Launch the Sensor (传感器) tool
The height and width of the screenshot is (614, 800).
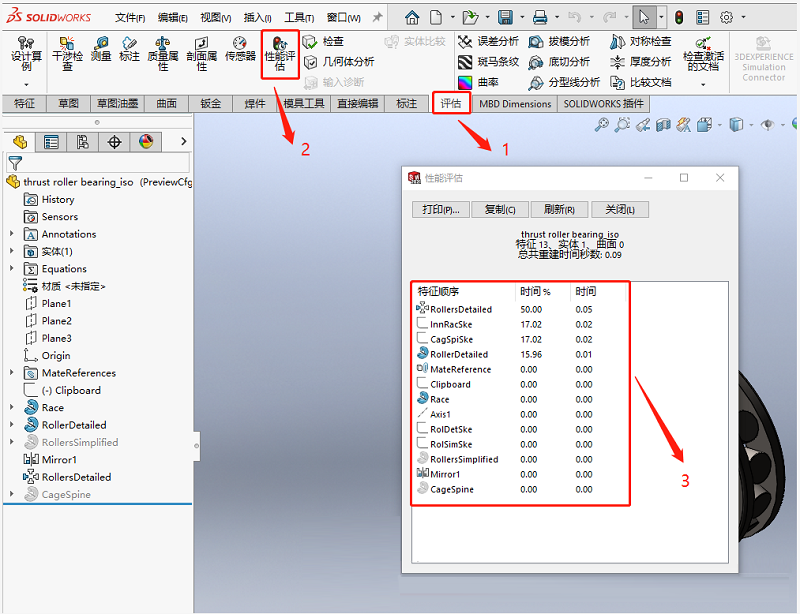240,50
